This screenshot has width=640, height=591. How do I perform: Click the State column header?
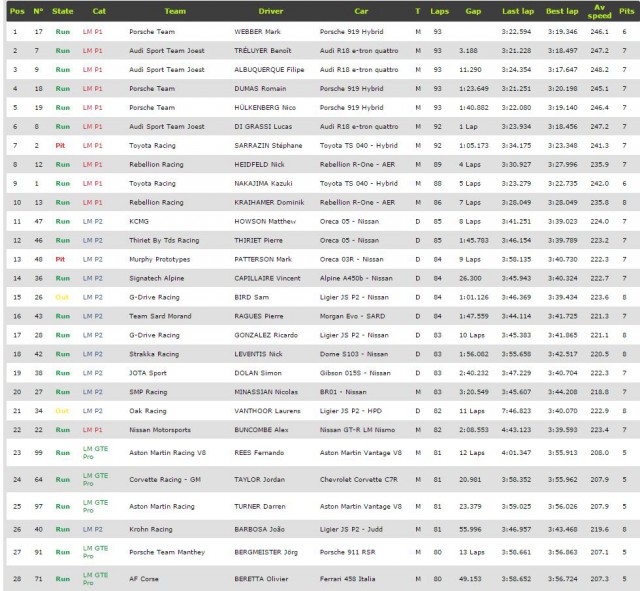tap(62, 11)
